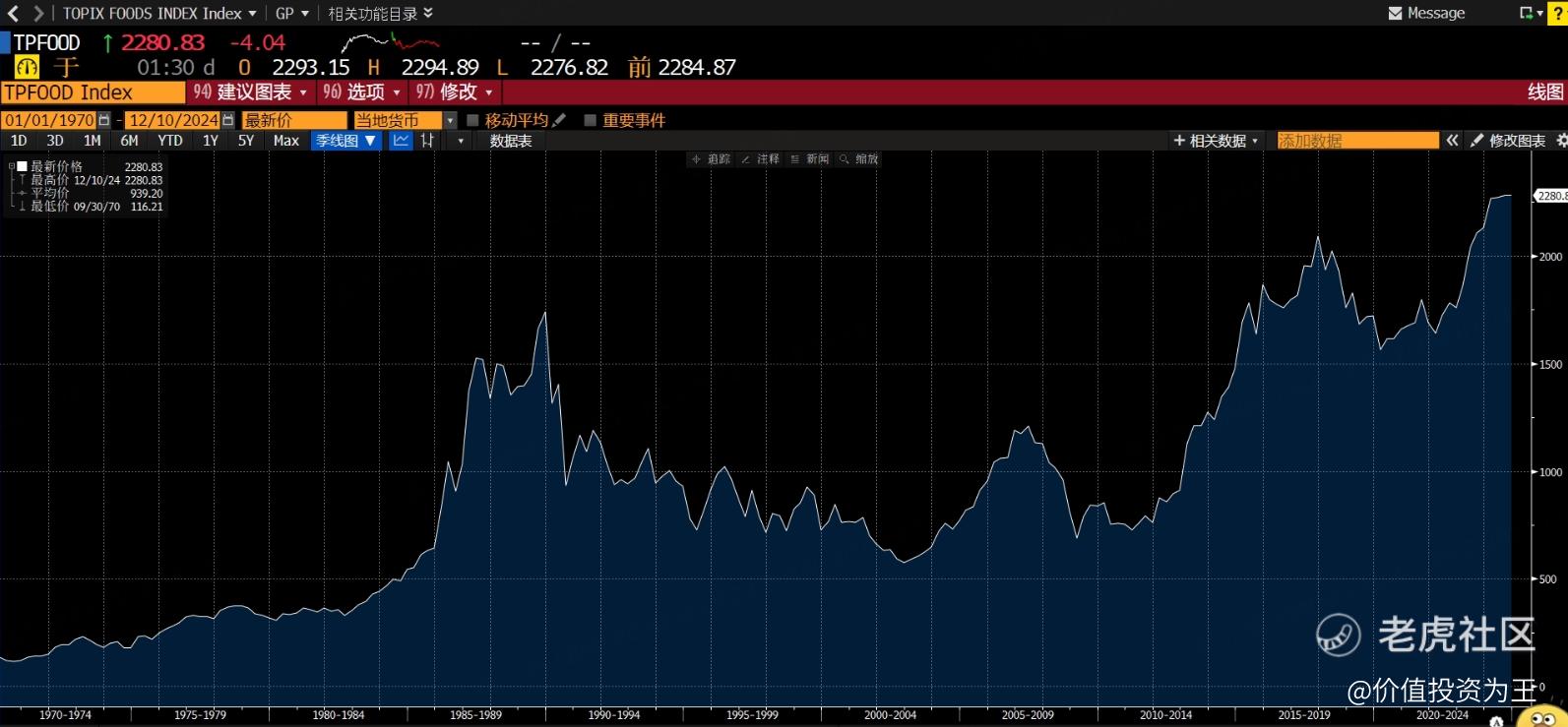1568x727 pixels.
Task: Switch to line chart style icon
Action: (401, 141)
